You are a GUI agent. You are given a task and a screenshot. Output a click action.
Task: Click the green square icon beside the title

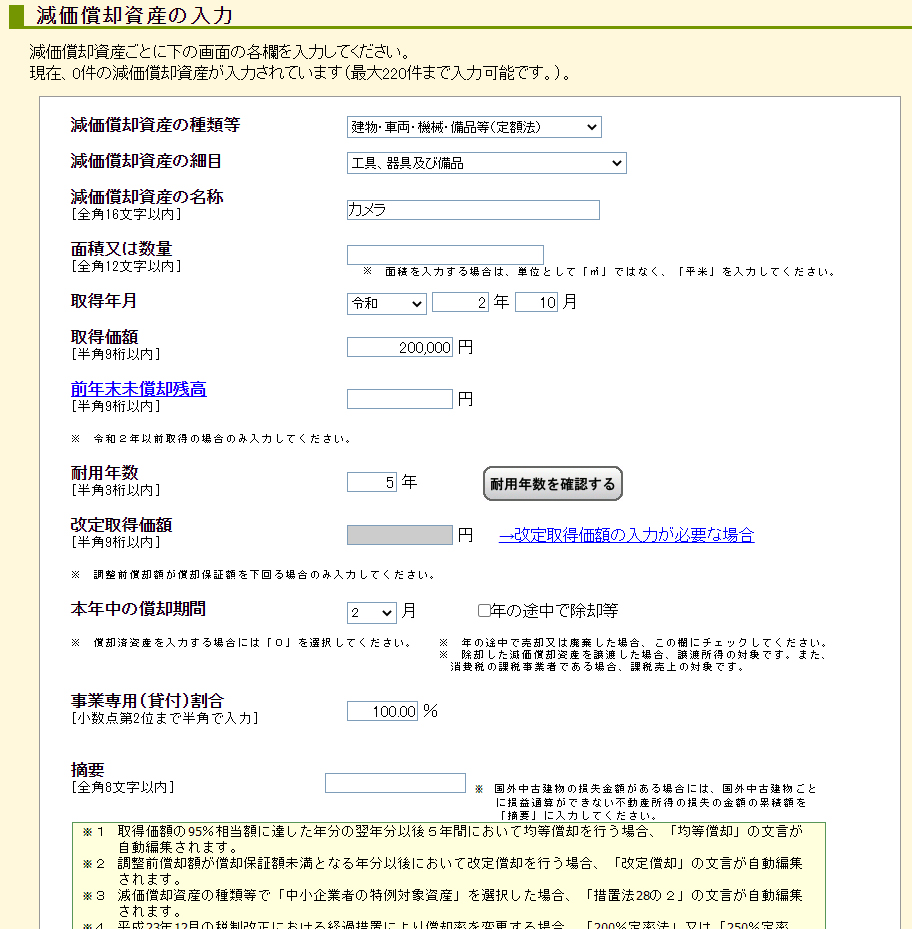(12, 14)
